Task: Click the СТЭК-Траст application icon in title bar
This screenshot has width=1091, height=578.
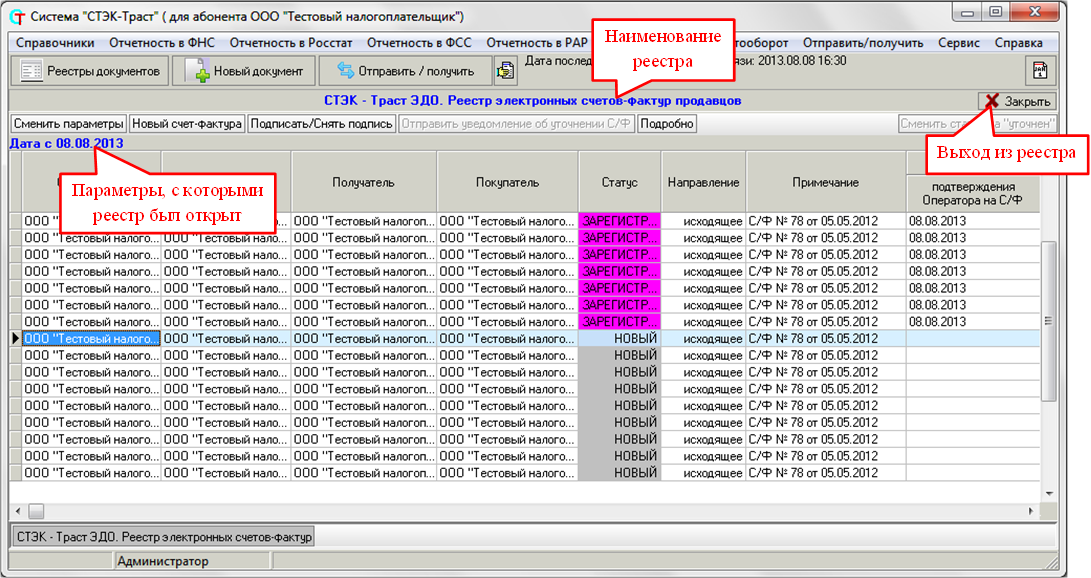Action: (x=17, y=17)
